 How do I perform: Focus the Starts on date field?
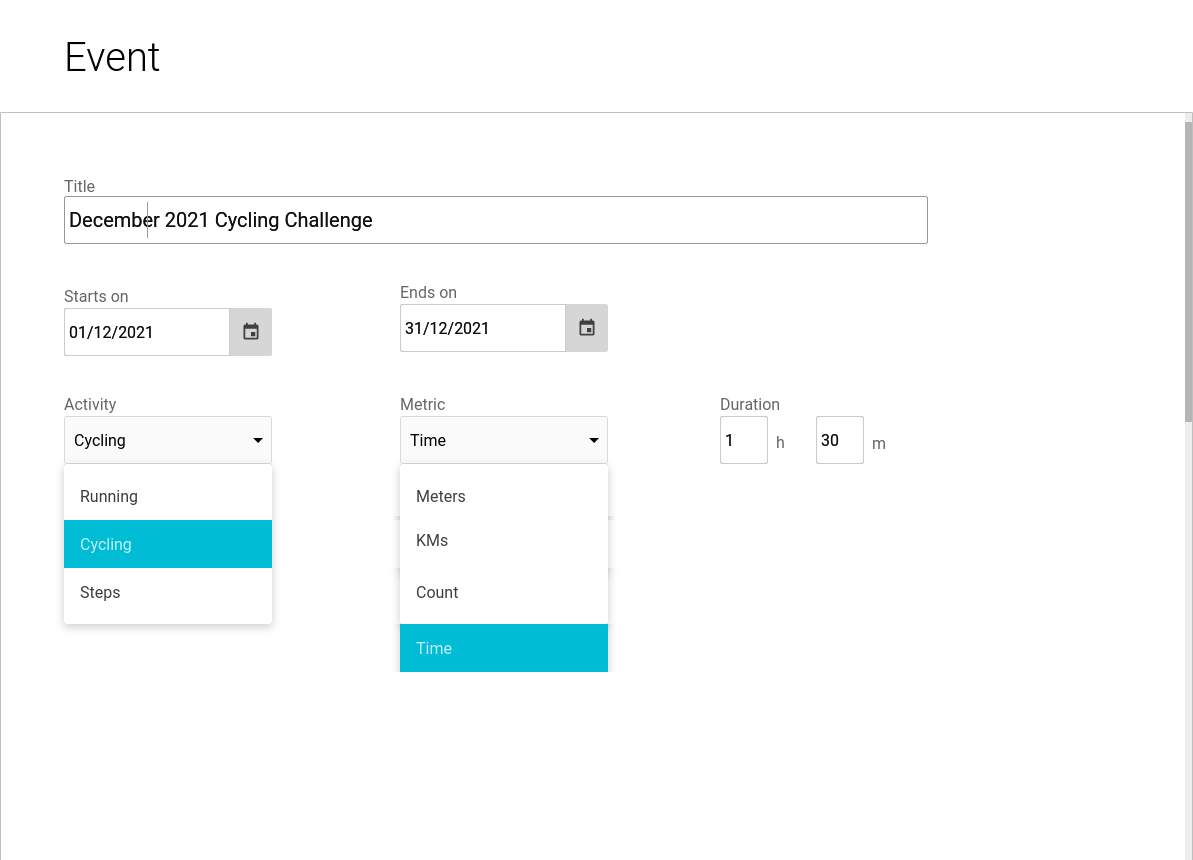(146, 332)
